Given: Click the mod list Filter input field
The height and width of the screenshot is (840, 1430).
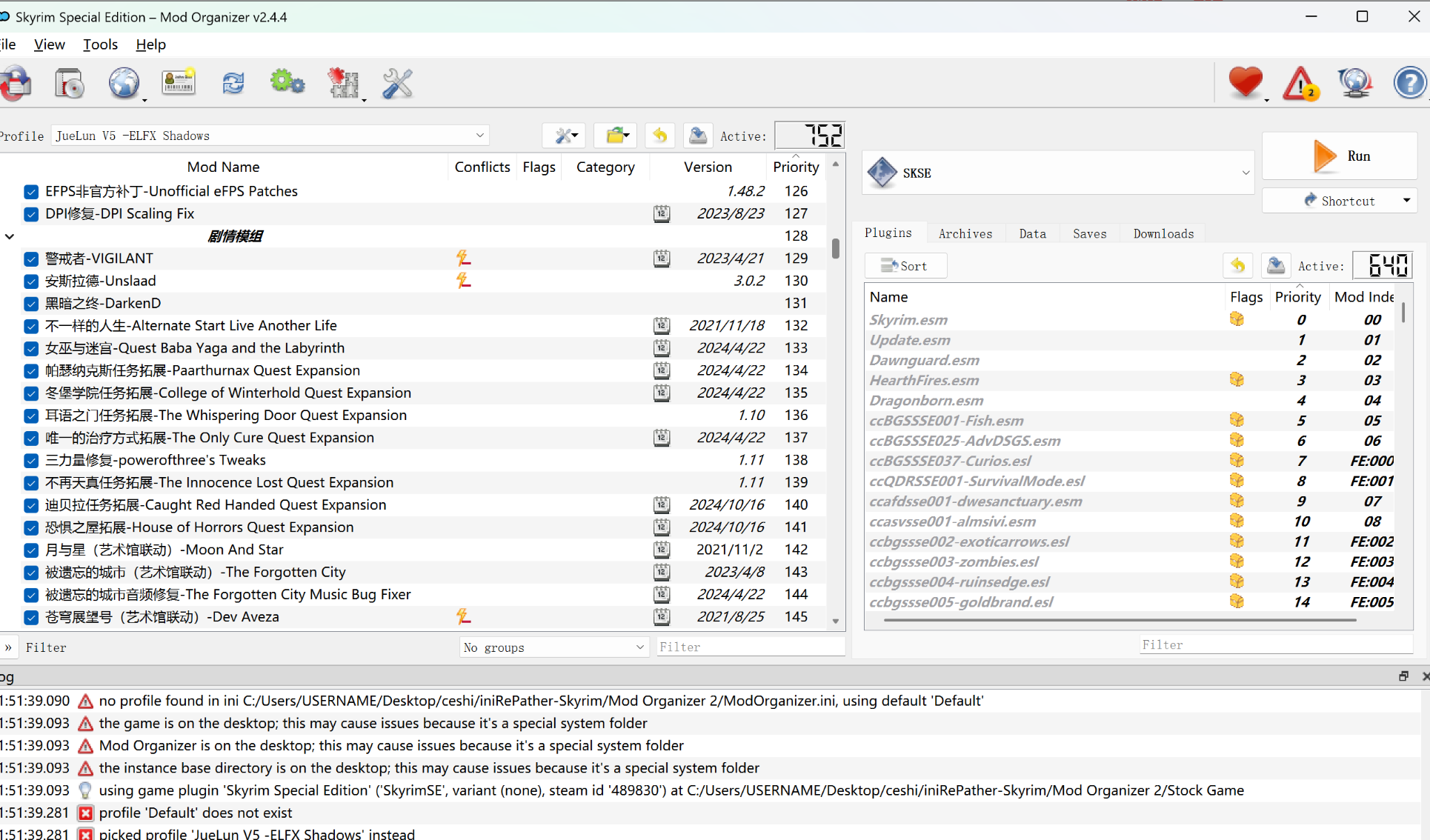Looking at the screenshot, I should pos(749,647).
